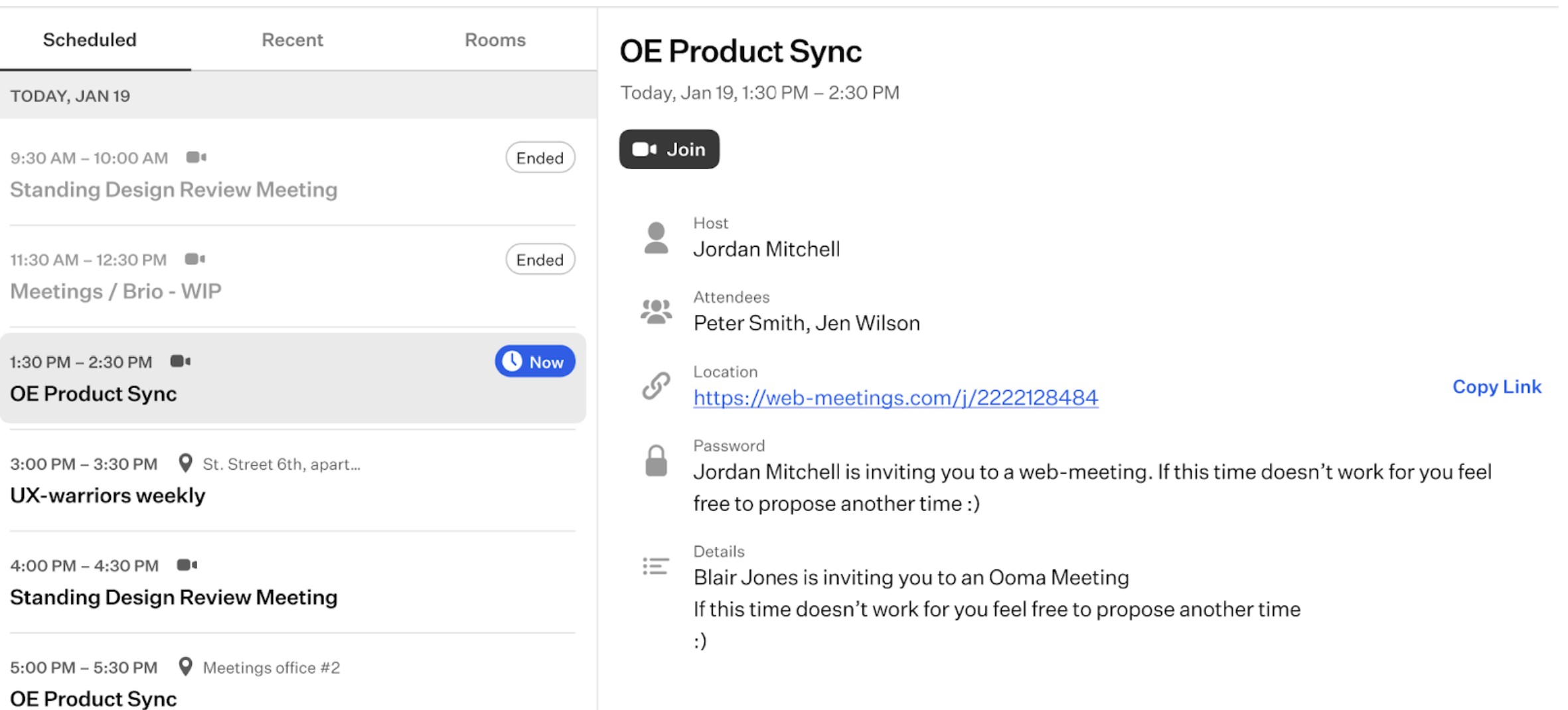
Task: Select the Meetings / Brio - WIP entry
Action: coord(293,275)
